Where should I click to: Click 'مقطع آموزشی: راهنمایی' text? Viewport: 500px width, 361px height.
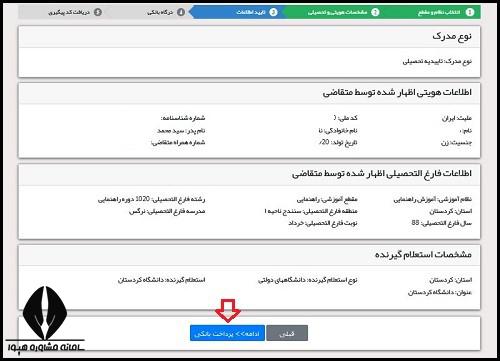point(327,199)
